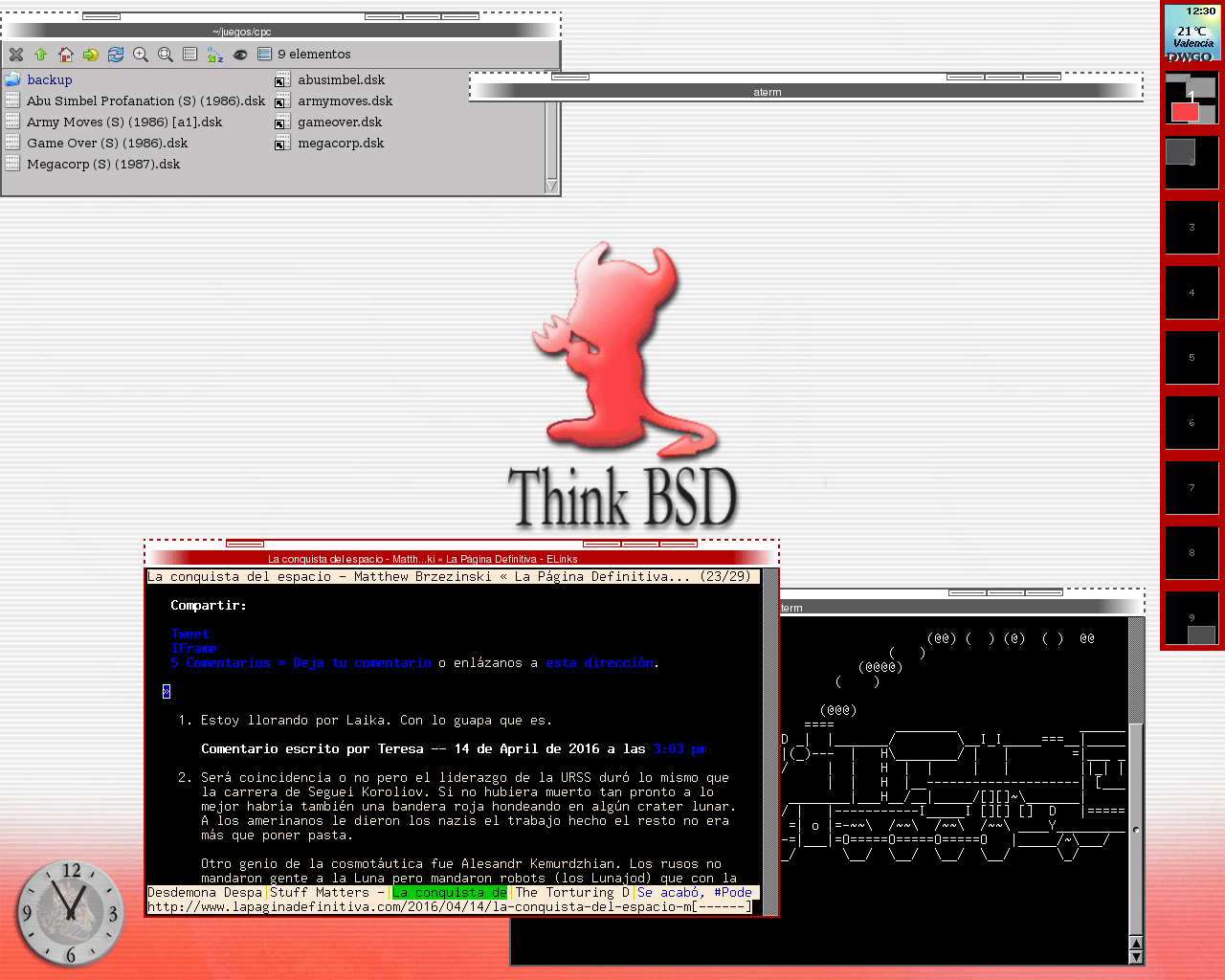Click the zoom in magnifier icon

pyautogui.click(x=141, y=55)
